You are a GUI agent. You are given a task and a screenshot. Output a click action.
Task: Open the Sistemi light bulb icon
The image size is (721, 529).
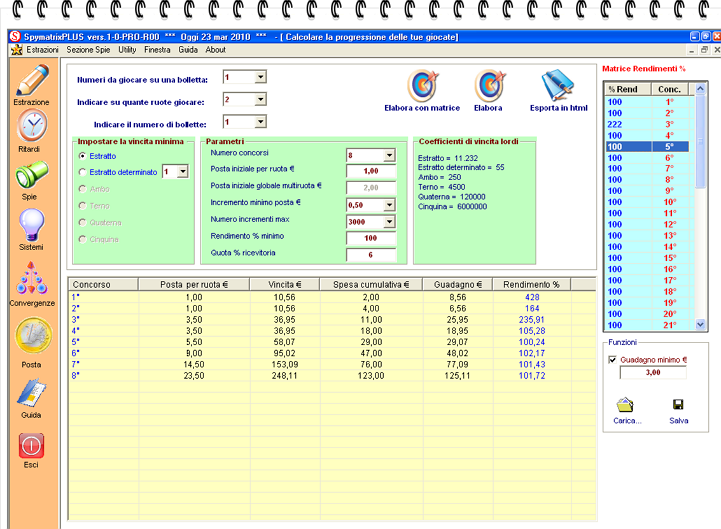[32, 224]
